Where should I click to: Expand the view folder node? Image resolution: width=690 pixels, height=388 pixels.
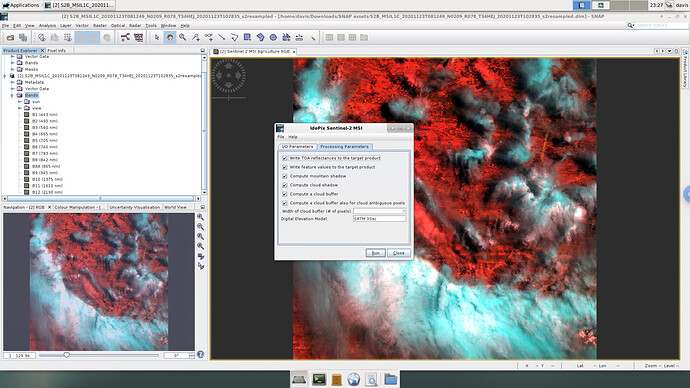point(20,108)
